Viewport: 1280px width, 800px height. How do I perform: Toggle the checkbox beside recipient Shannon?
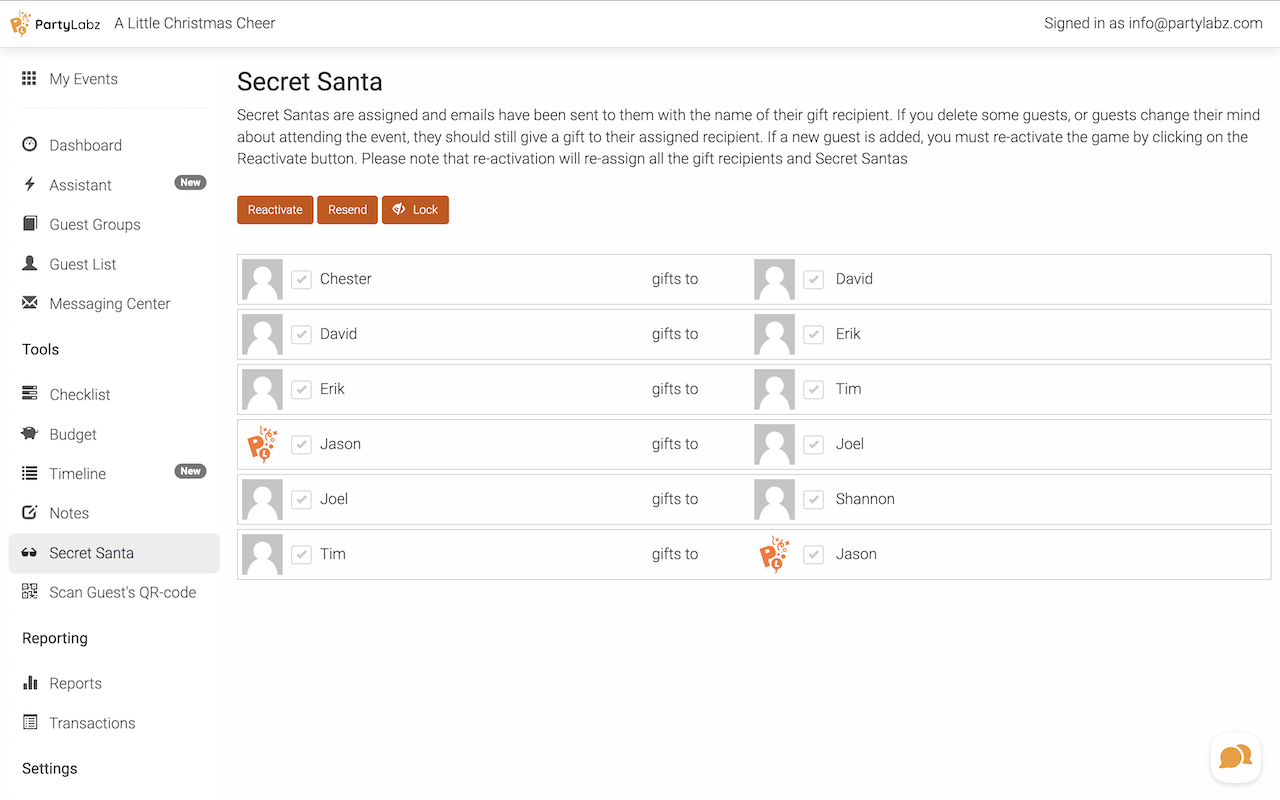point(814,499)
